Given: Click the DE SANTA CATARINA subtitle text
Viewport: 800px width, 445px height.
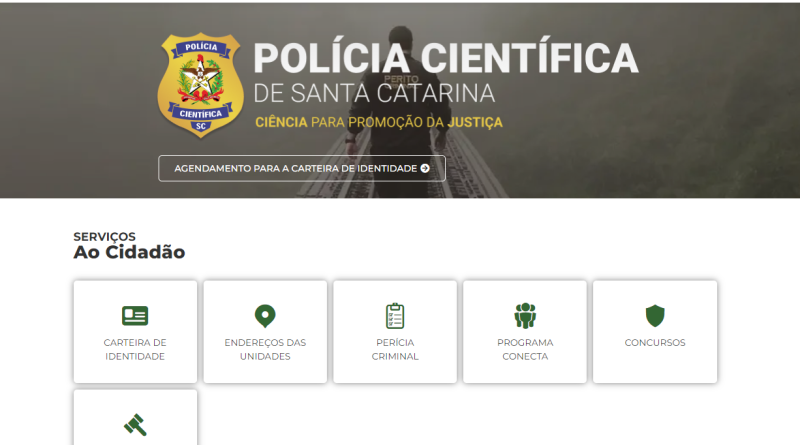Looking at the screenshot, I should pos(374,94).
